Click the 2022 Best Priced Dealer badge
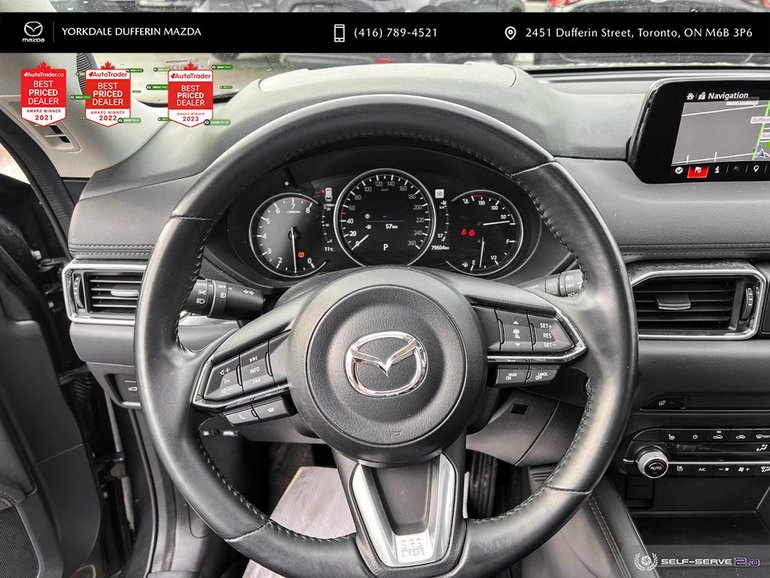 pyautogui.click(x=107, y=96)
